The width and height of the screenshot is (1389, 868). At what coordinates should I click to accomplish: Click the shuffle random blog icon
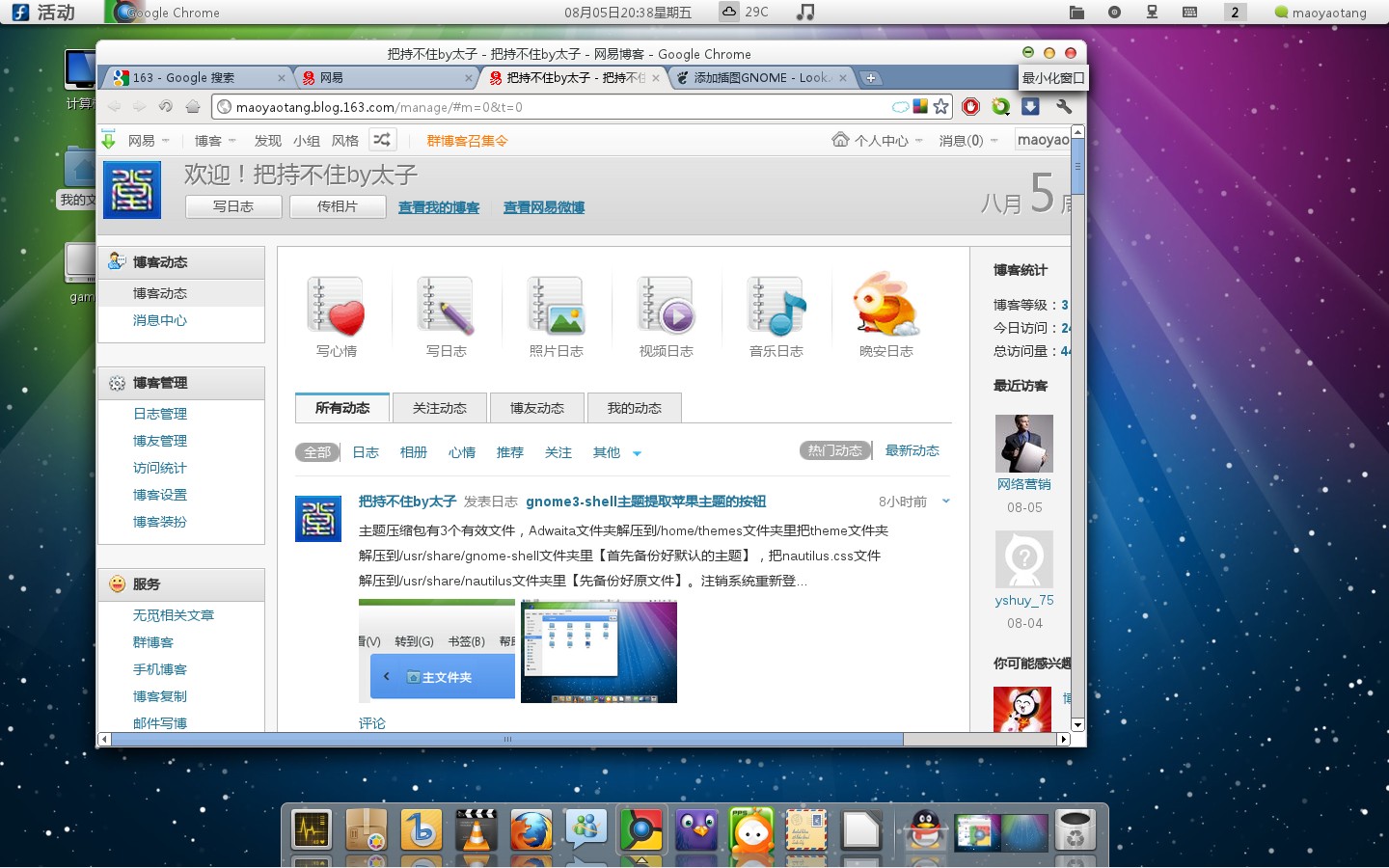click(382, 140)
